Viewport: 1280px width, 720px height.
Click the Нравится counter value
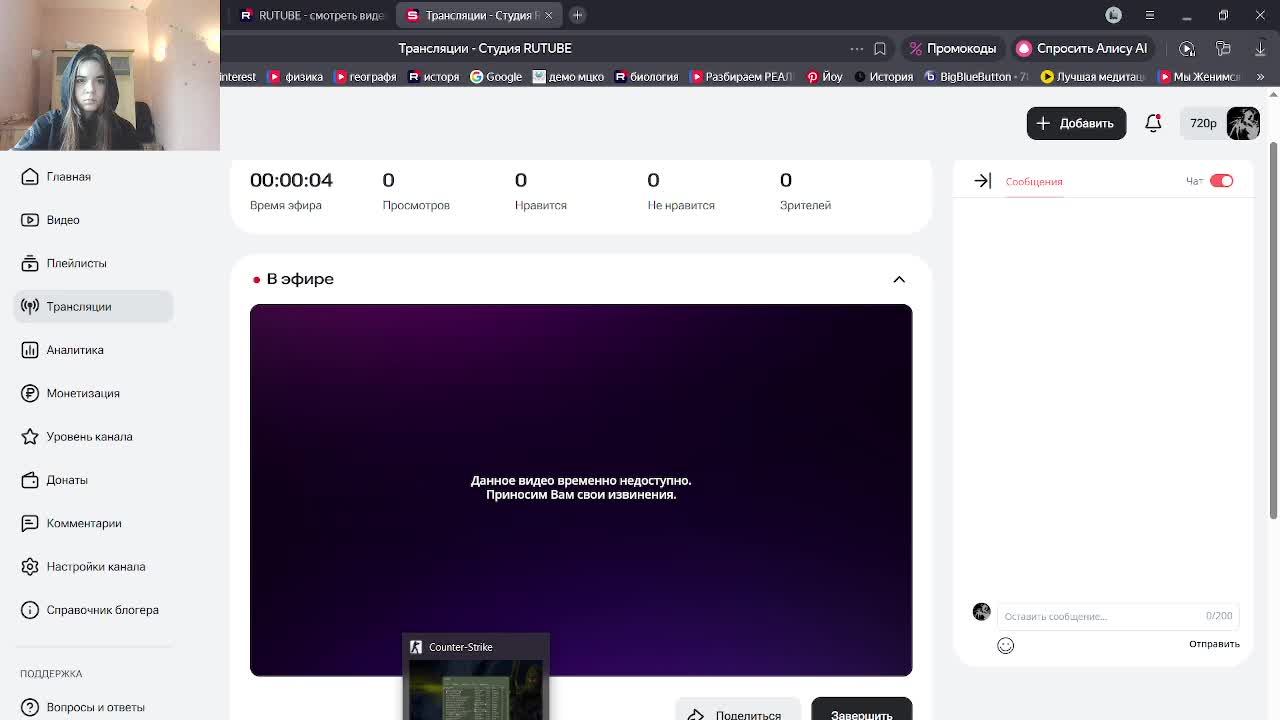pos(521,180)
